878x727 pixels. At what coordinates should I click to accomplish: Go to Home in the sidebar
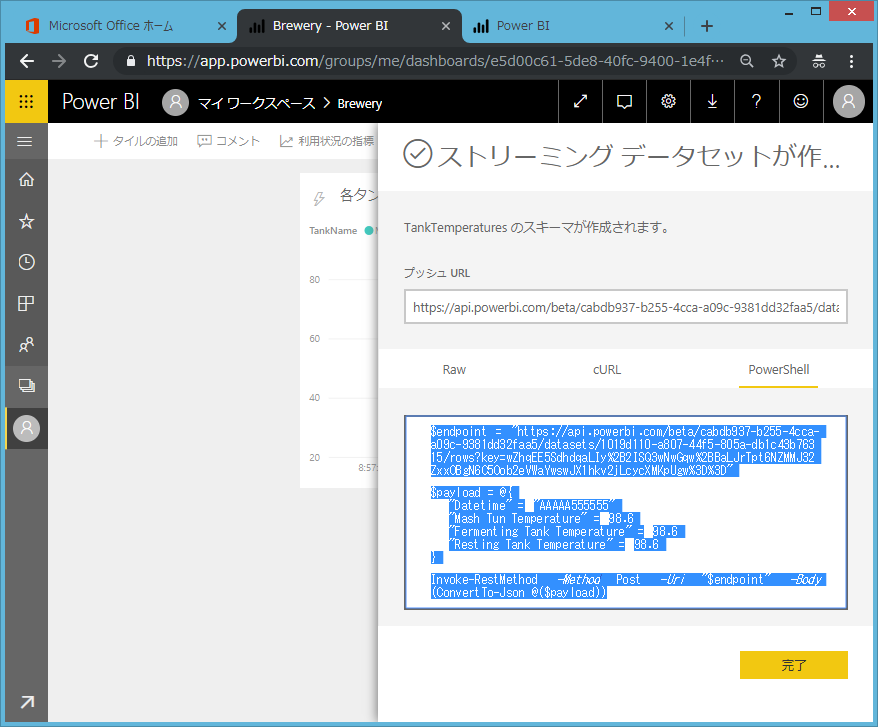pos(26,180)
